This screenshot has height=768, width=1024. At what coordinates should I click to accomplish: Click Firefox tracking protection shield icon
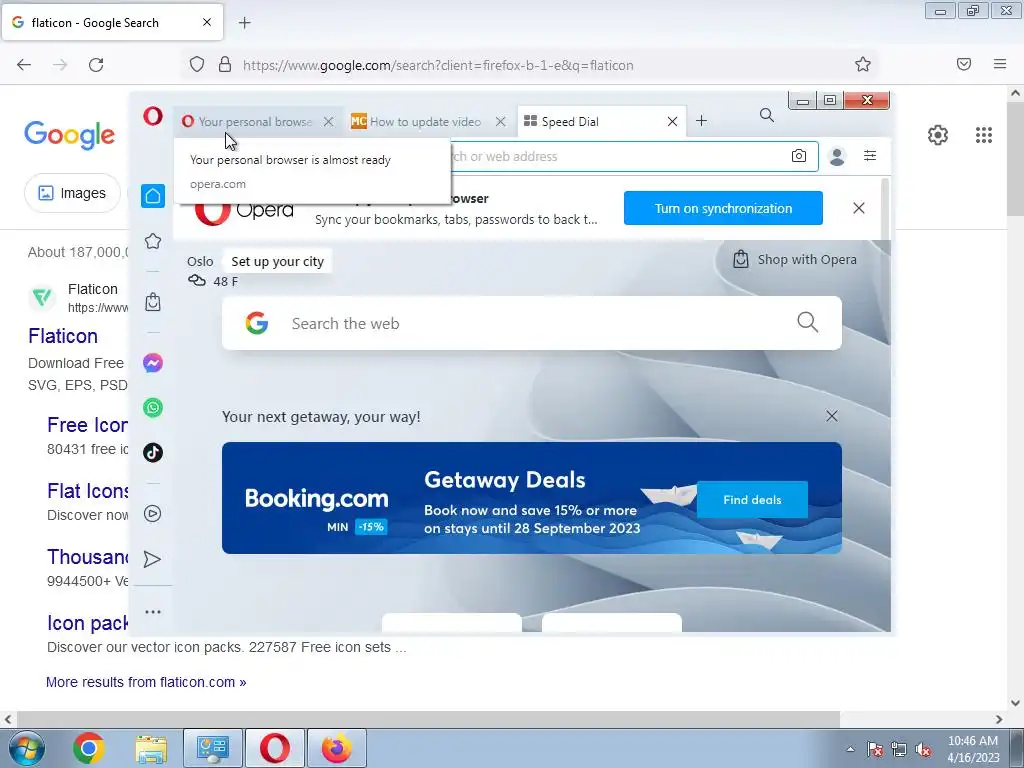pos(197,64)
